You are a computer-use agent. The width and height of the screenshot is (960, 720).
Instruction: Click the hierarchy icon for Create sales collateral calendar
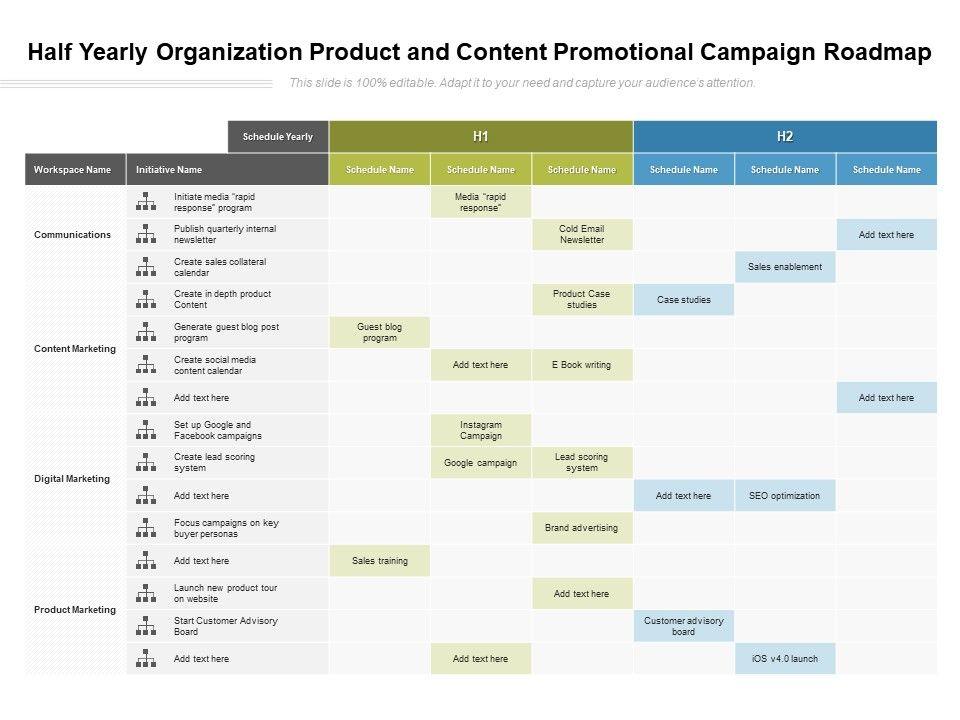click(147, 267)
